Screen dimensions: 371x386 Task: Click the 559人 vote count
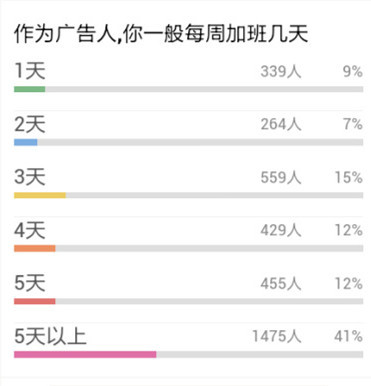pyautogui.click(x=281, y=177)
